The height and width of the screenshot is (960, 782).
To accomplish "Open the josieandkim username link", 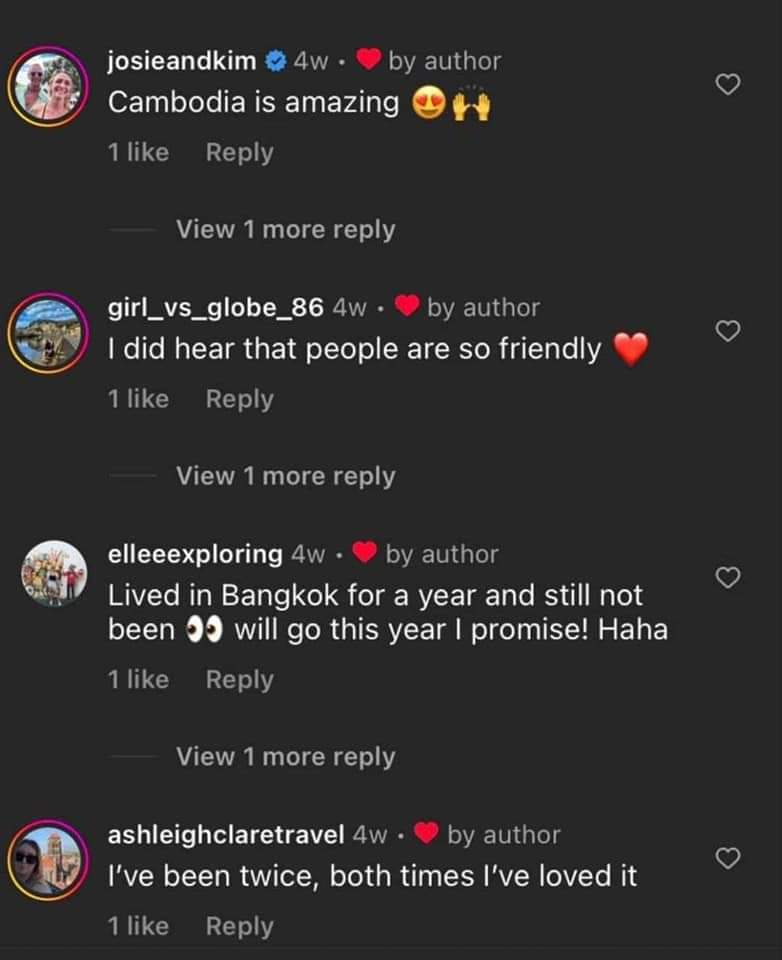I will 182,60.
